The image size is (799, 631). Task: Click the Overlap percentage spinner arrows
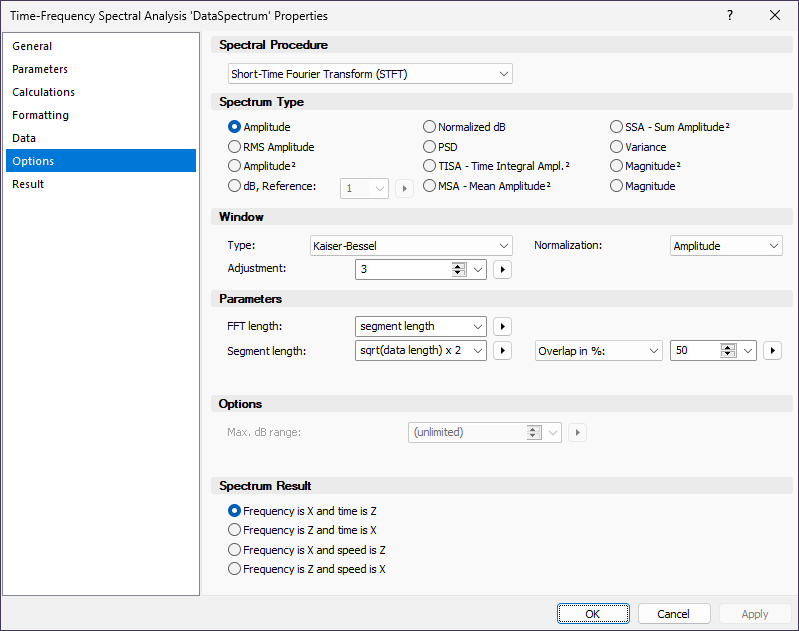click(727, 350)
